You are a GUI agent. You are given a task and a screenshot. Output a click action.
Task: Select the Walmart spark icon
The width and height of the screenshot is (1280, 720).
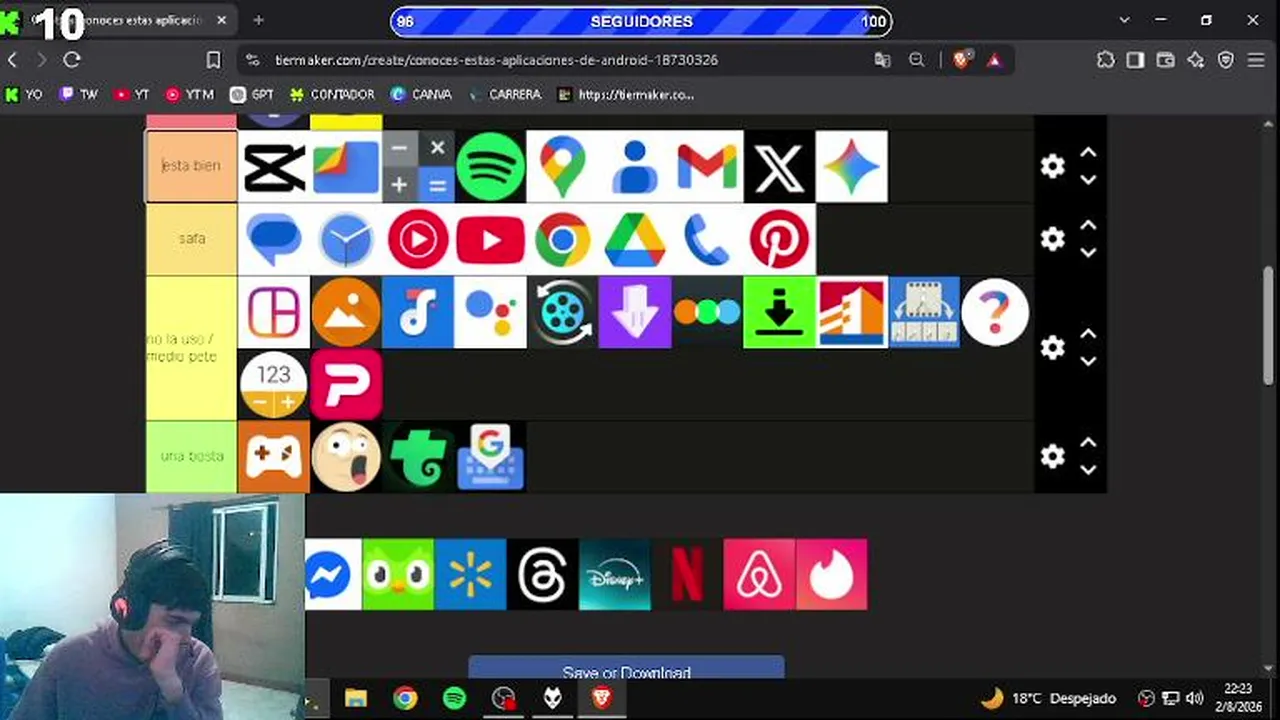pos(470,574)
